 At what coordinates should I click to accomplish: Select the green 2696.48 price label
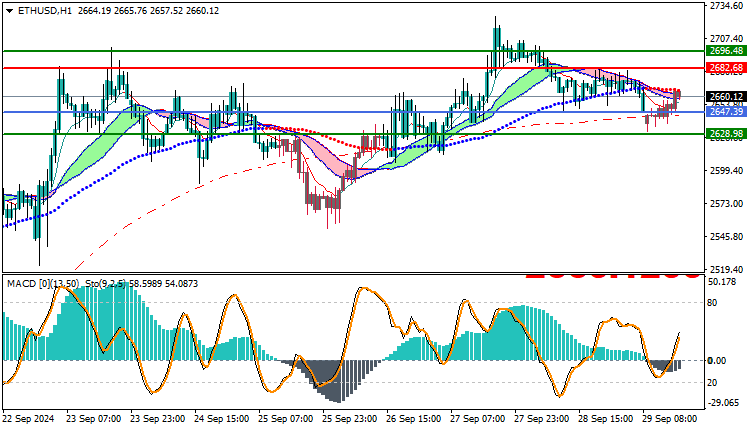point(726,51)
